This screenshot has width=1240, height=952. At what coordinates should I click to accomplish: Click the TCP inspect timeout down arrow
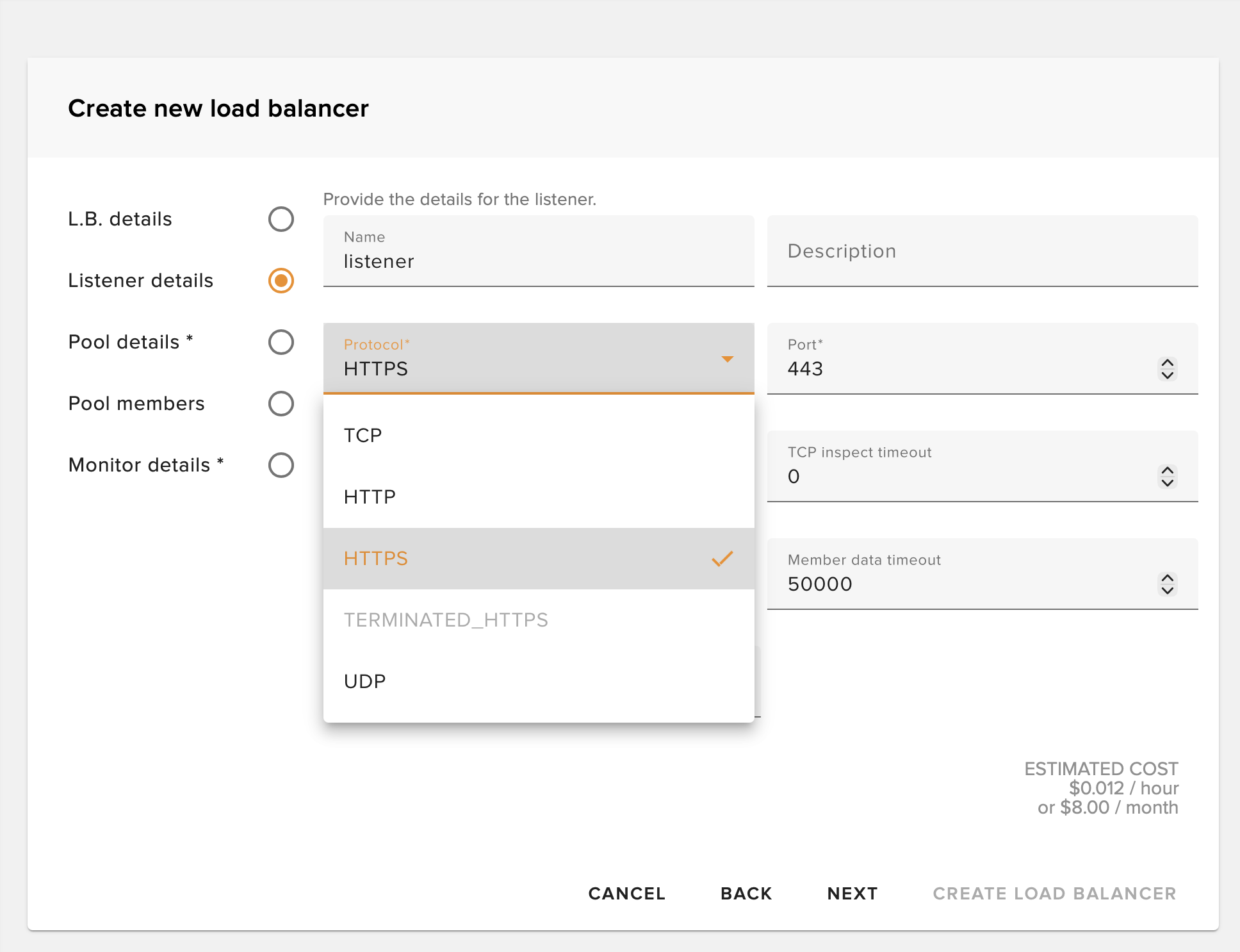click(1166, 484)
